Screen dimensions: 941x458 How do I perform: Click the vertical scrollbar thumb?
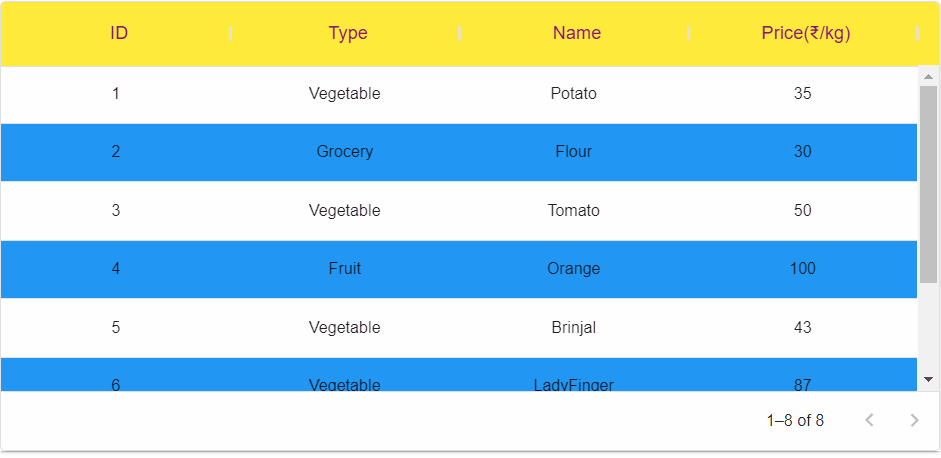tap(928, 185)
